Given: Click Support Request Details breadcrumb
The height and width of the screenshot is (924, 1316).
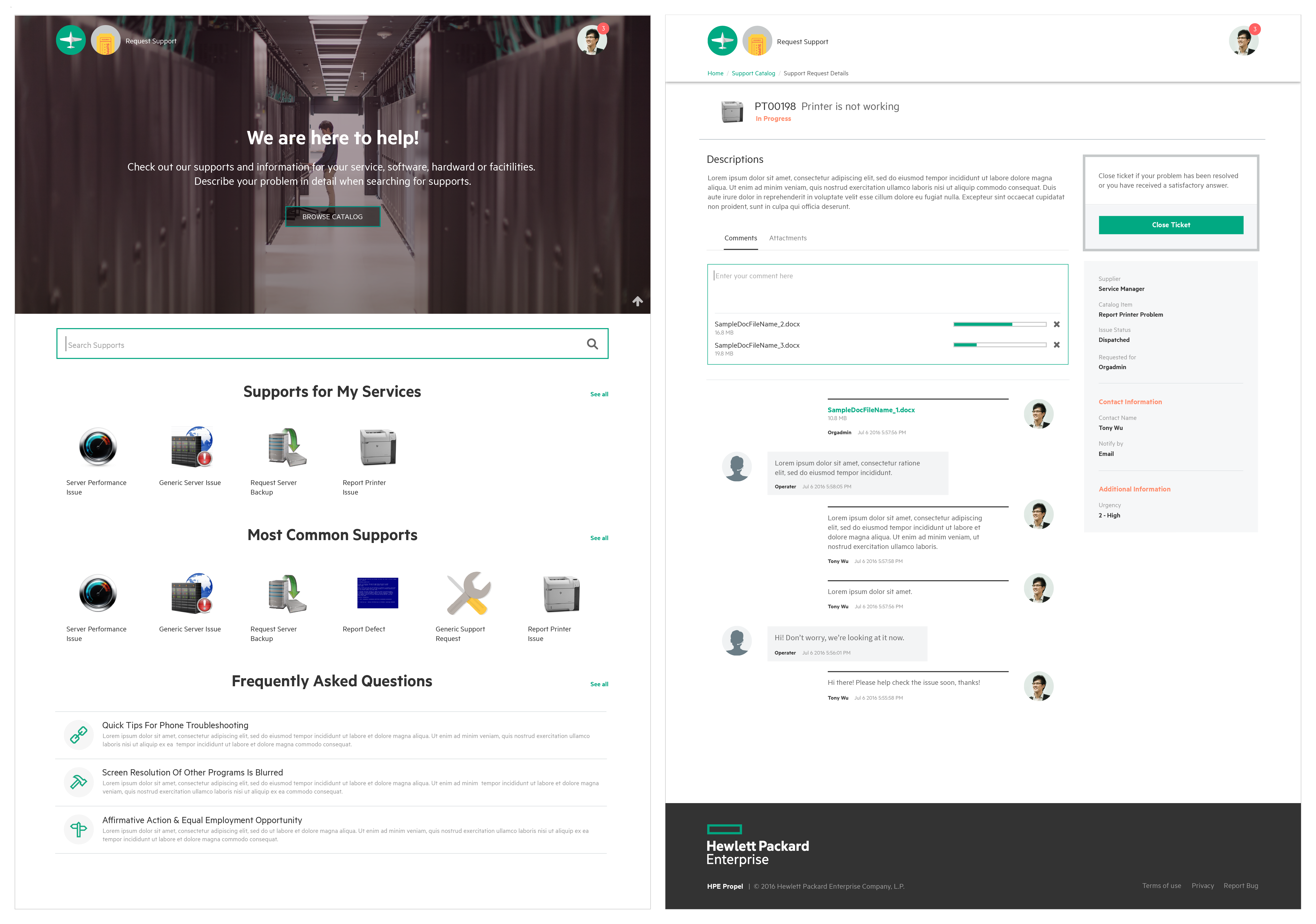Looking at the screenshot, I should click(x=816, y=73).
